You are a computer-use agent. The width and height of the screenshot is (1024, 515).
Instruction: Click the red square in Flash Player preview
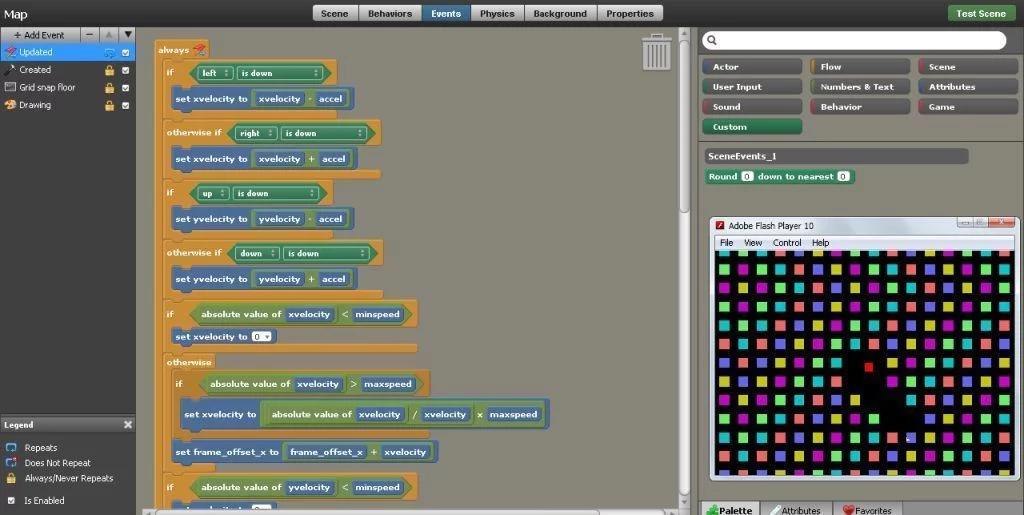click(x=868, y=367)
